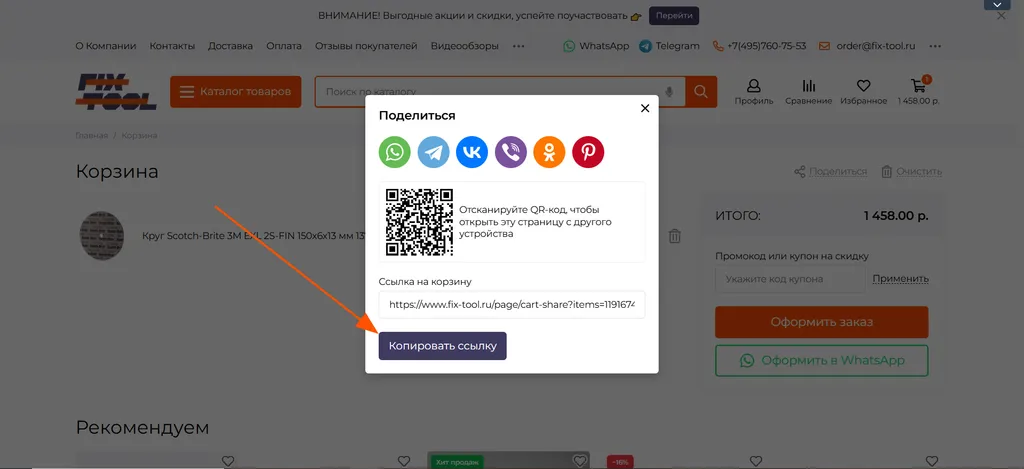Click the Перейти button in the banner
Screen dimensions: 1024x469
[674, 16]
